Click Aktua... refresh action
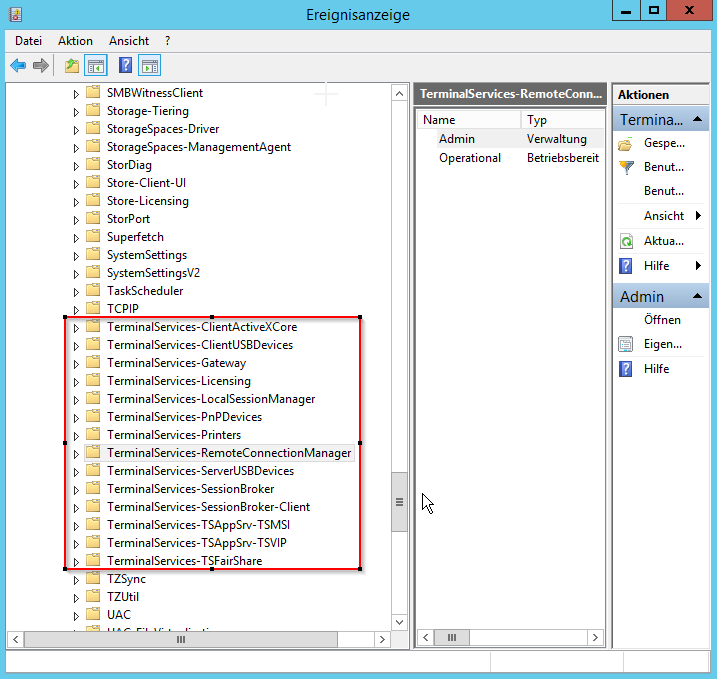The image size is (717, 679). pos(664,241)
